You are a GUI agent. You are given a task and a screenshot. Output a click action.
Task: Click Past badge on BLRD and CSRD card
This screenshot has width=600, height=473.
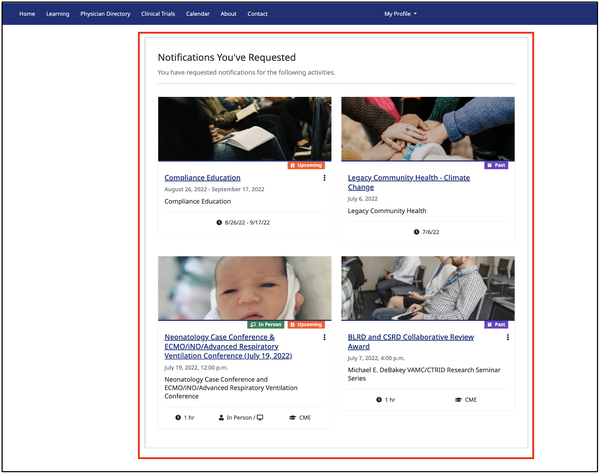(496, 325)
